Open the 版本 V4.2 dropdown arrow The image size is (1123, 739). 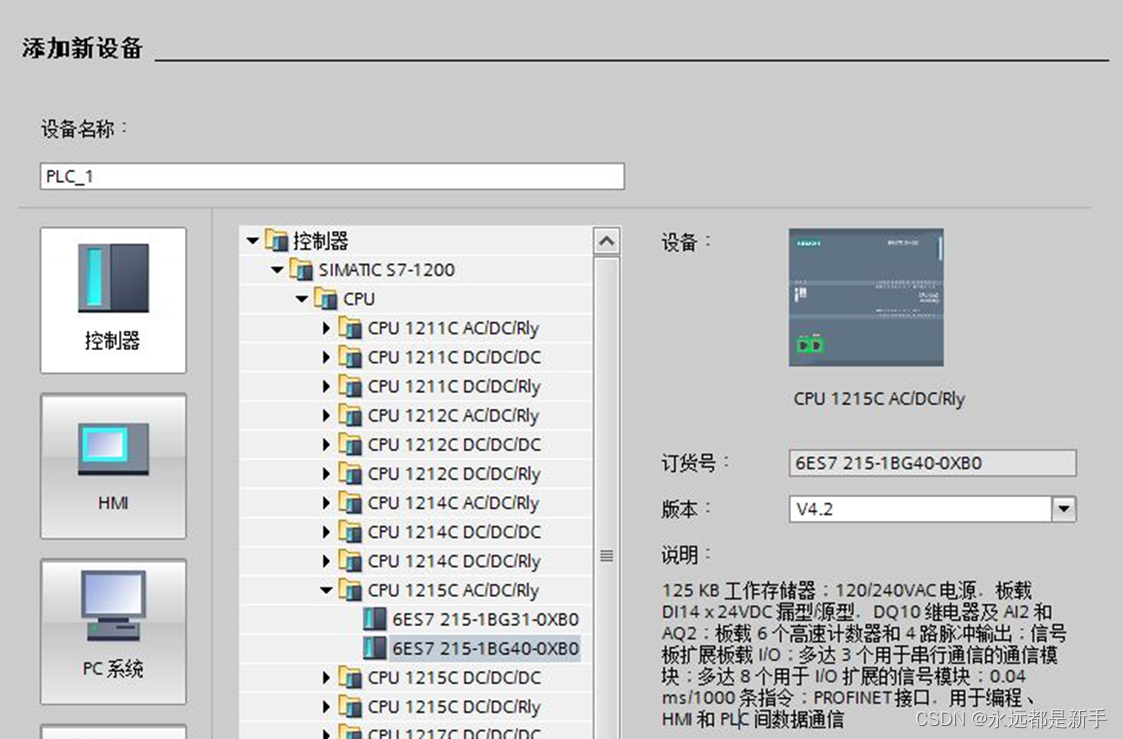pos(1064,509)
